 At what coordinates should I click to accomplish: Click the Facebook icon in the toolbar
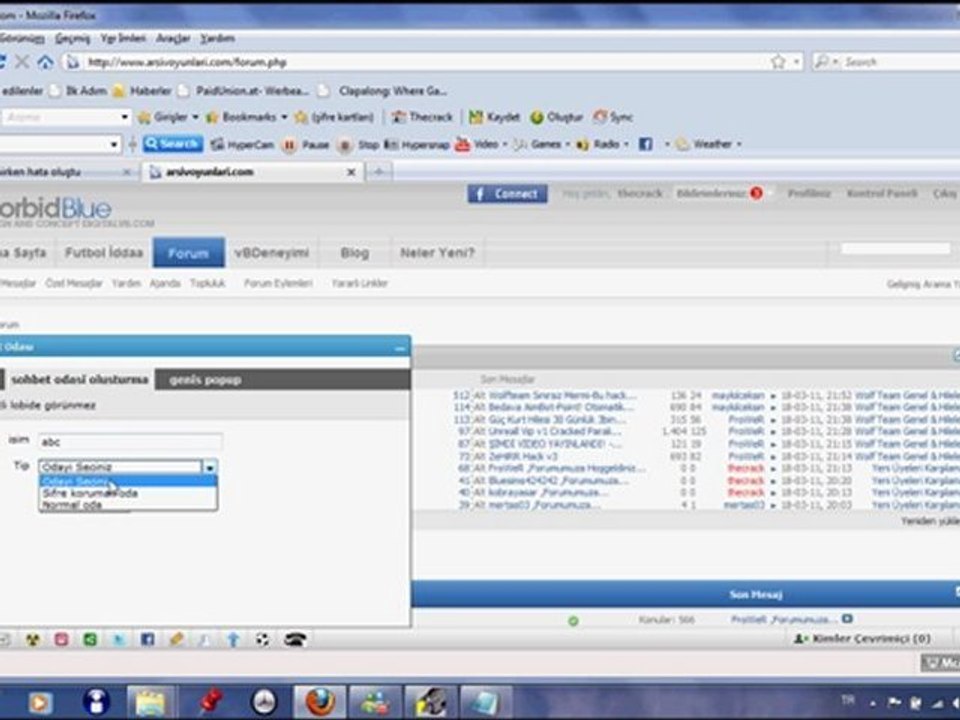(645, 144)
